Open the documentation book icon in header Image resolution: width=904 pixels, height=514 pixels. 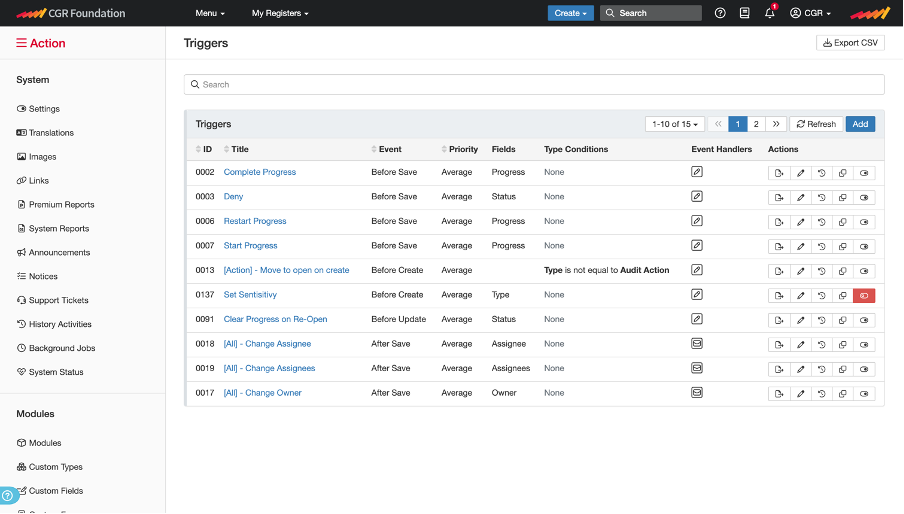744,13
